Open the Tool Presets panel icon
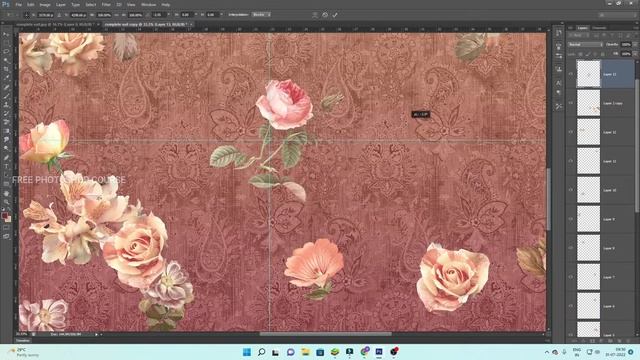Viewport: 640px width, 360px height. pyautogui.click(x=559, y=106)
